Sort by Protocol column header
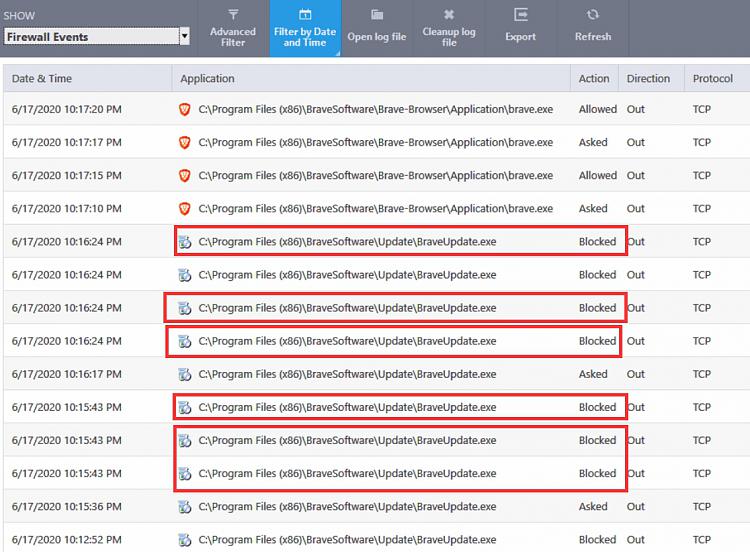The image size is (750, 552). (717, 78)
